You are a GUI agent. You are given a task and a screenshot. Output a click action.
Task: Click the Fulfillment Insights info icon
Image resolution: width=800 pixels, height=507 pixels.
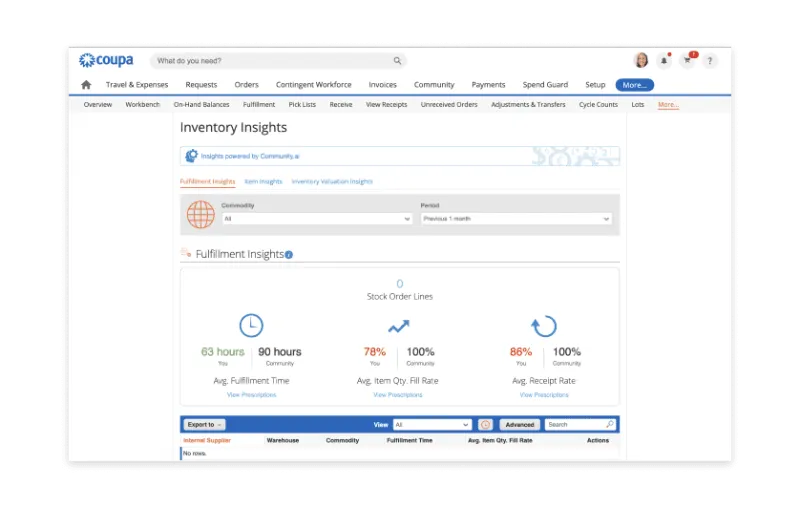point(289,255)
